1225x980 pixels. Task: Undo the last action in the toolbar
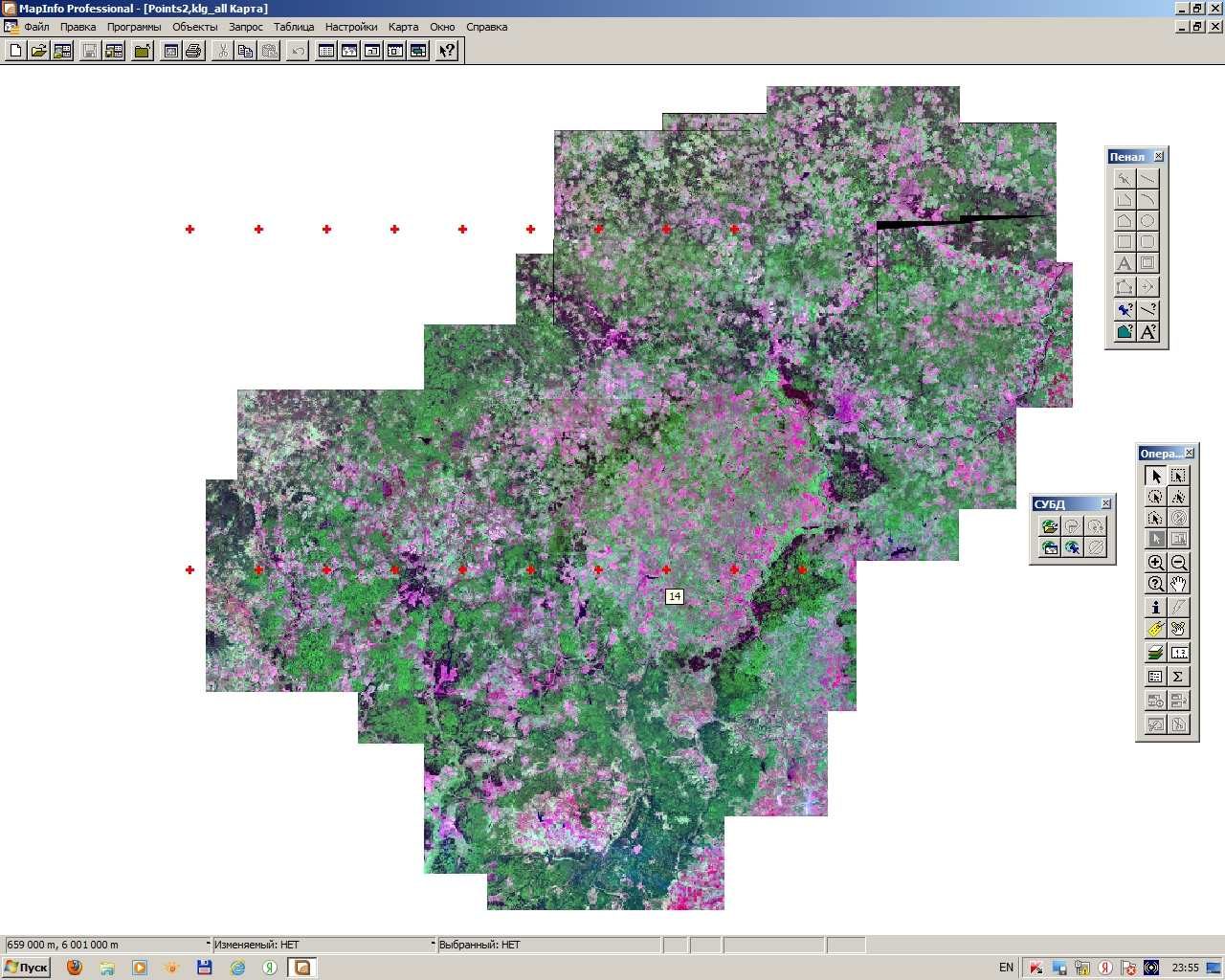298,51
